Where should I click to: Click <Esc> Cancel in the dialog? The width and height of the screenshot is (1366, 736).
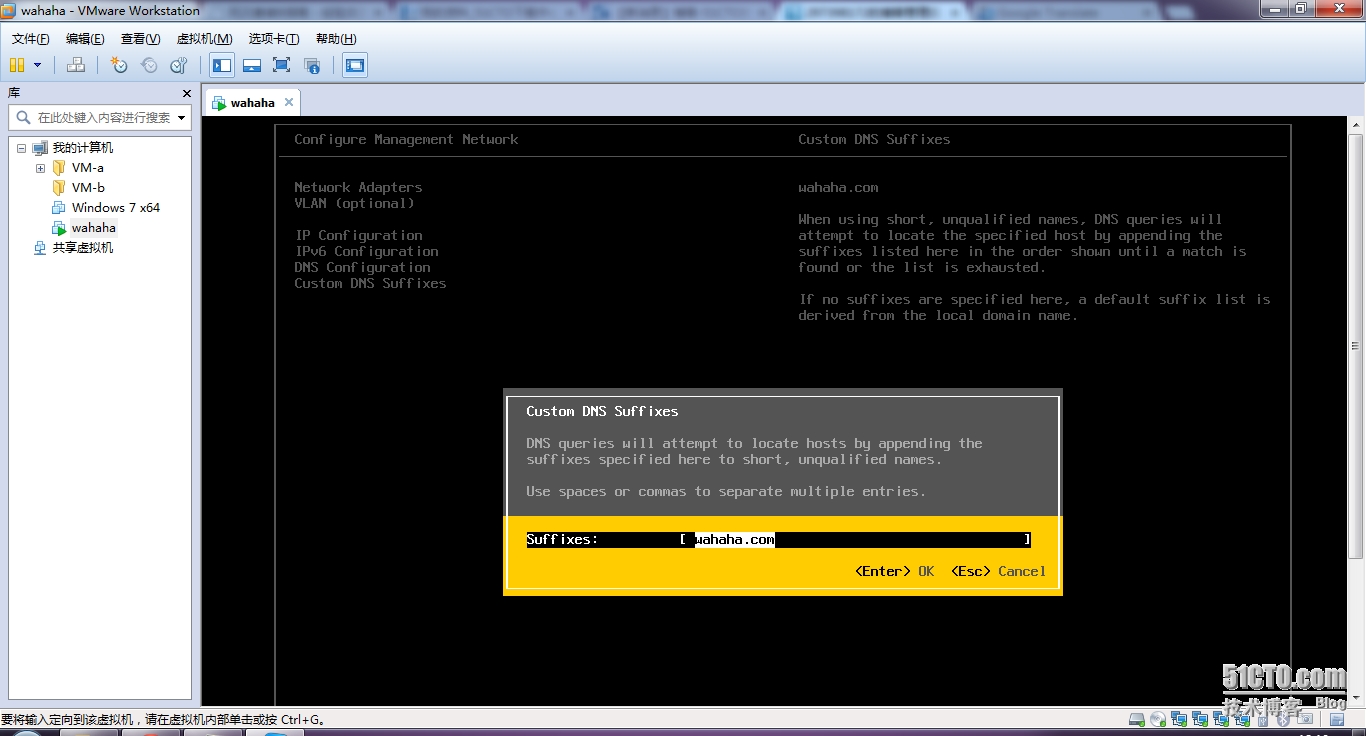tap(998, 571)
